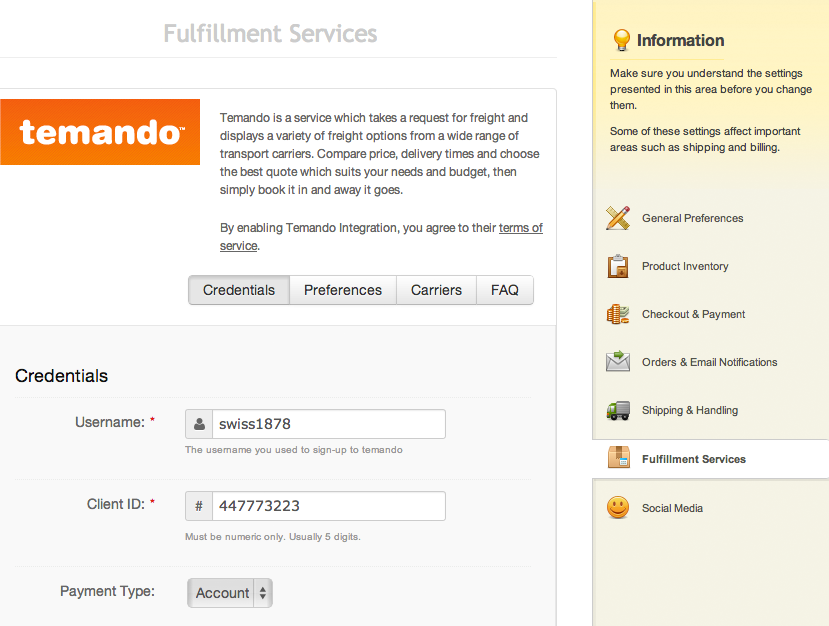The width and height of the screenshot is (829, 626).
Task: Go to Shipping & Handling settings
Action: tap(690, 410)
